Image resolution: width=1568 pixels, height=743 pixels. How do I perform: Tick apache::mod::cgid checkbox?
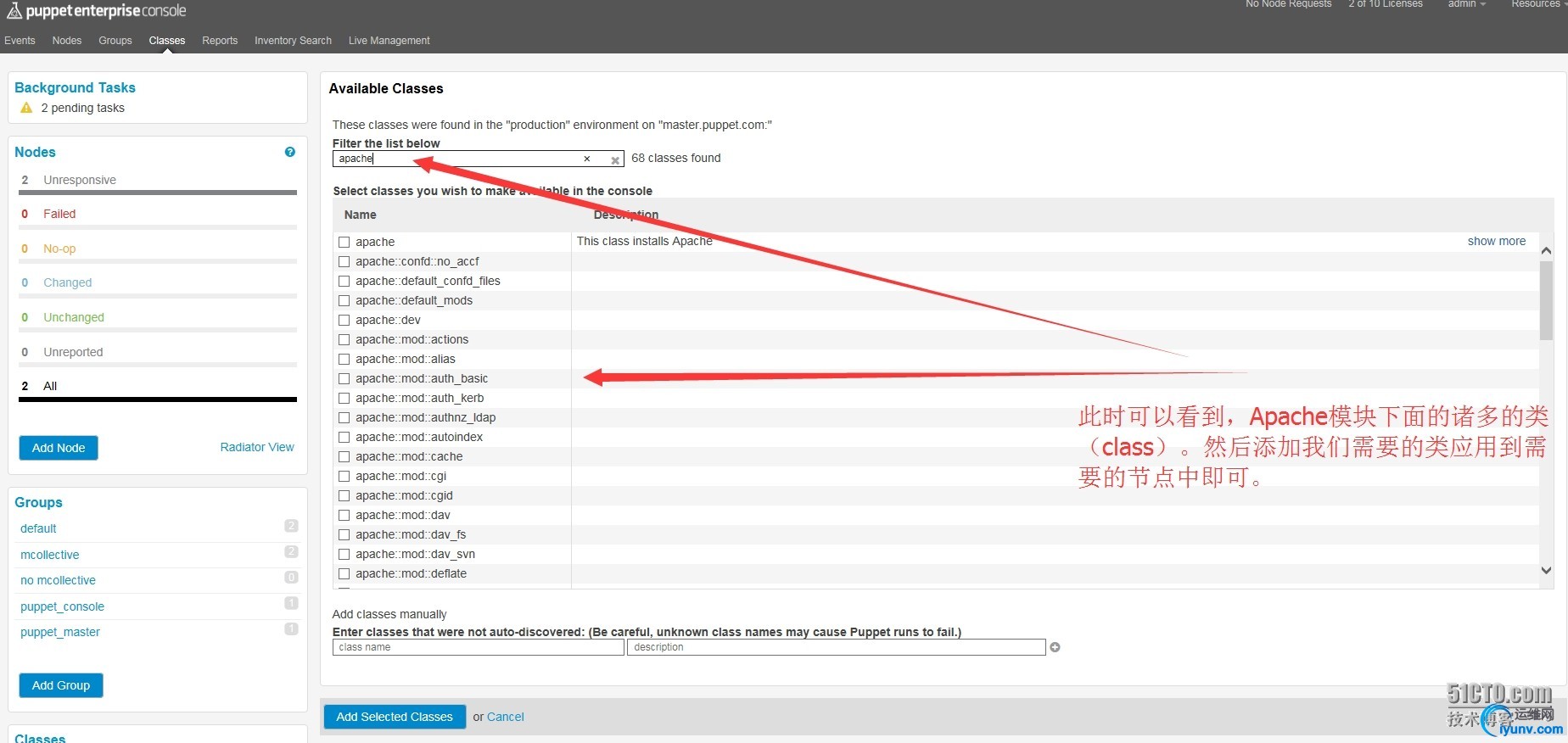[x=344, y=495]
